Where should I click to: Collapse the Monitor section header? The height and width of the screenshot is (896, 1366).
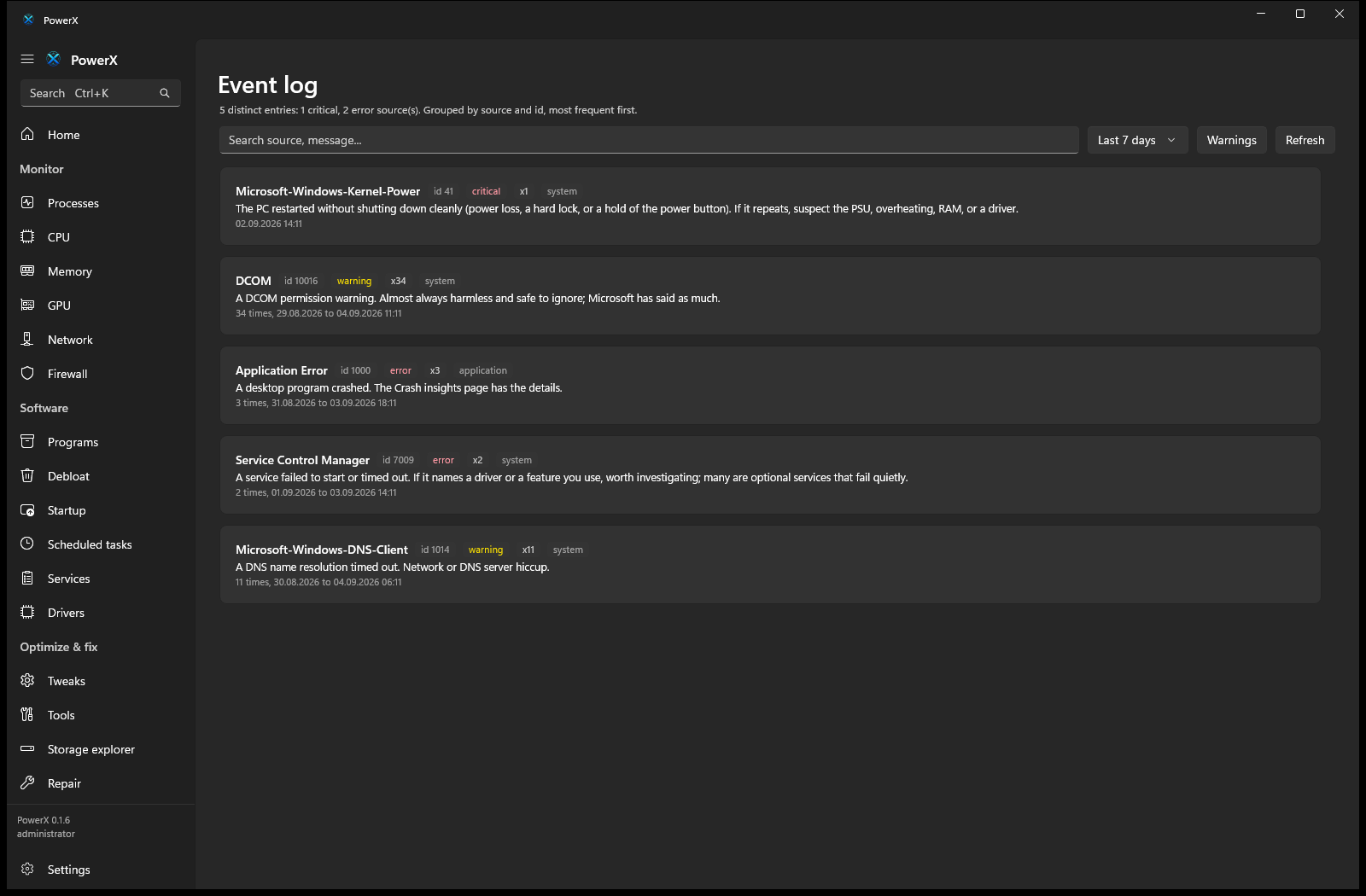tap(42, 169)
